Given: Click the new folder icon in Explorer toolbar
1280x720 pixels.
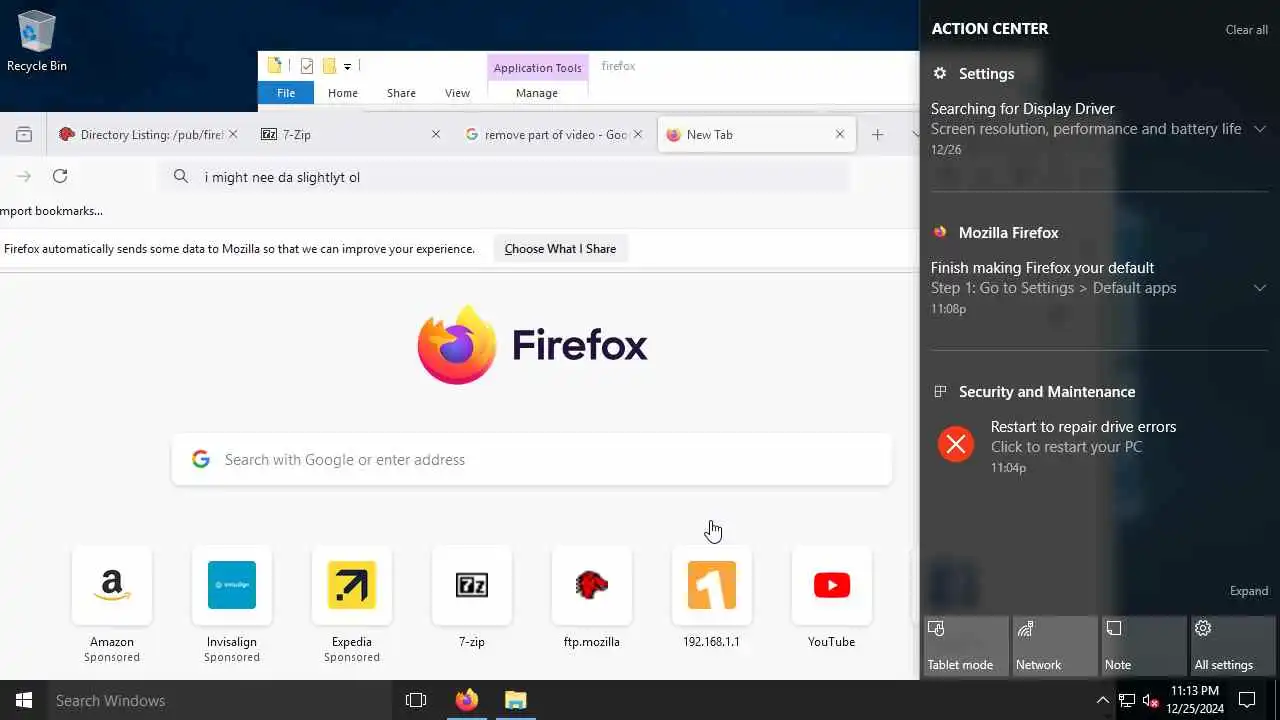Looking at the screenshot, I should (328, 67).
